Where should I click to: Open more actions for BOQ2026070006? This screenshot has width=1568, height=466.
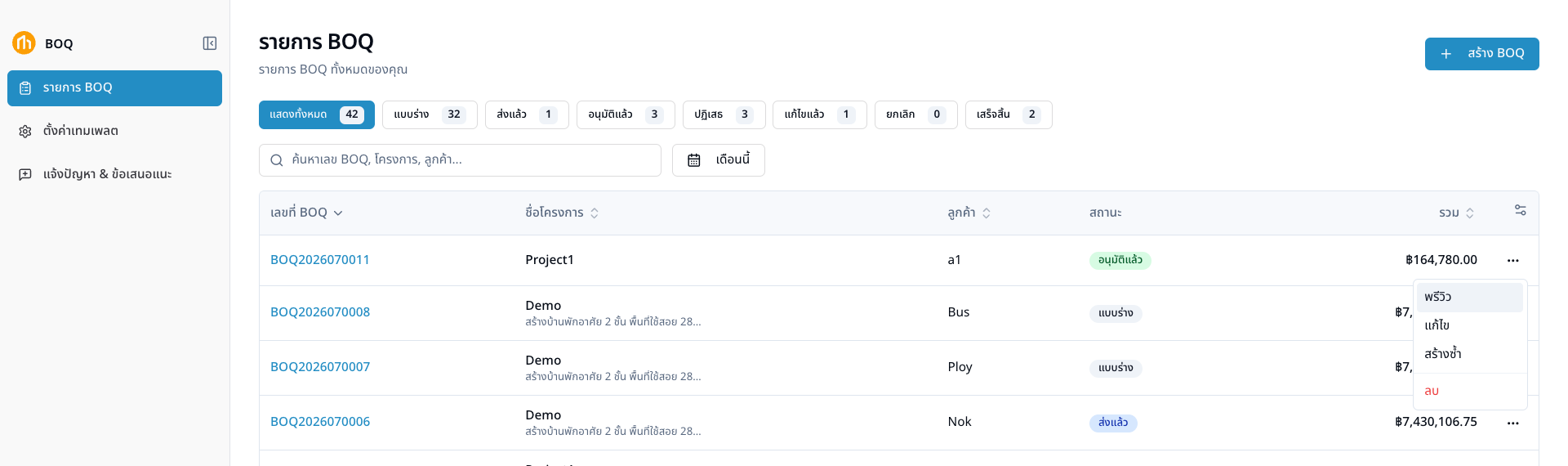1513,423
